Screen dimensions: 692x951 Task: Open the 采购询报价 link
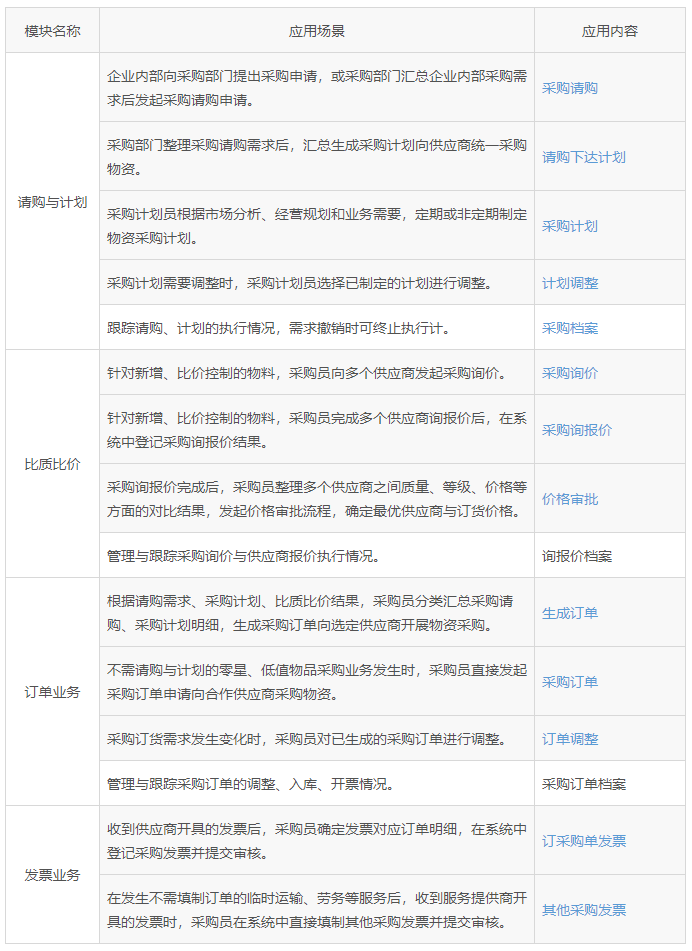[x=577, y=430]
